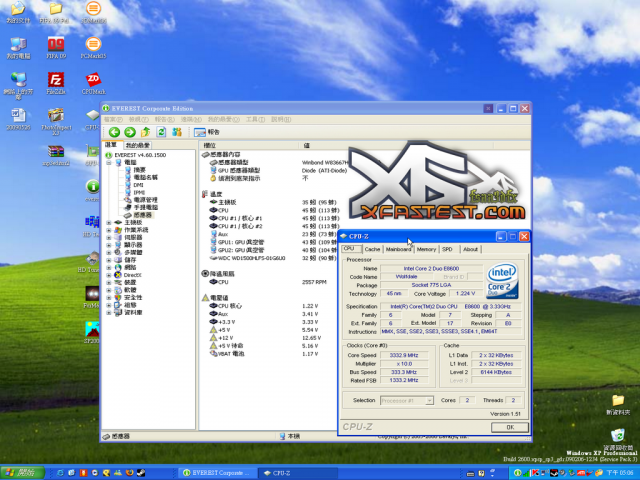Click the 3DMark06 desktop icon

93,12
